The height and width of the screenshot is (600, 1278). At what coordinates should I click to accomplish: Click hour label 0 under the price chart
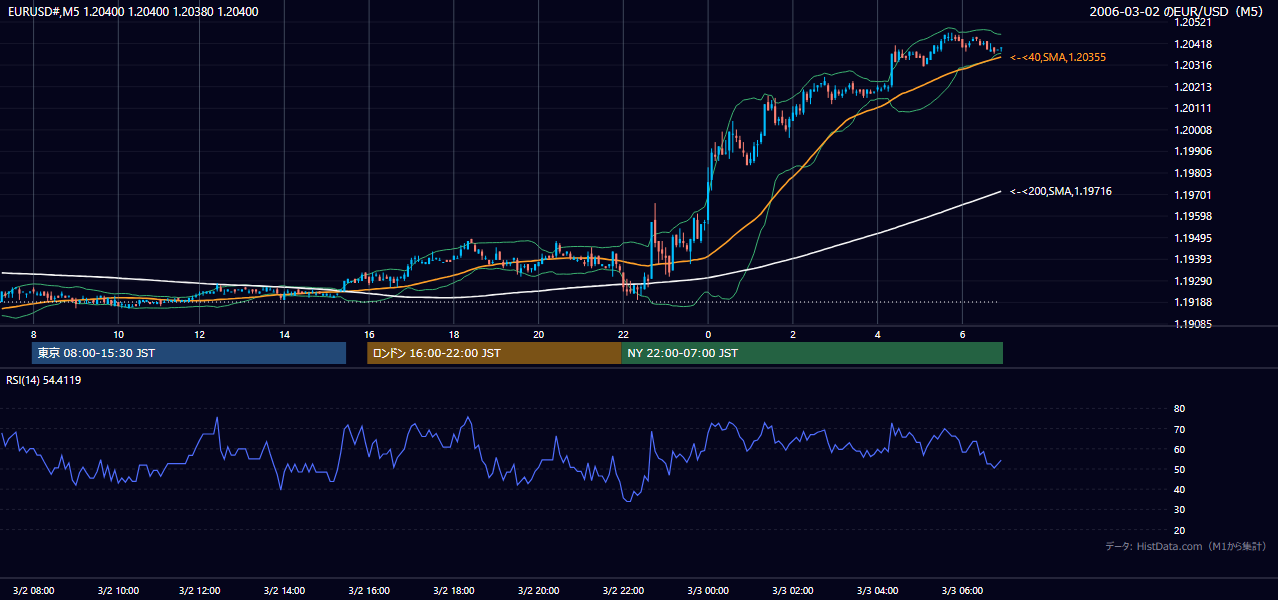click(708, 334)
